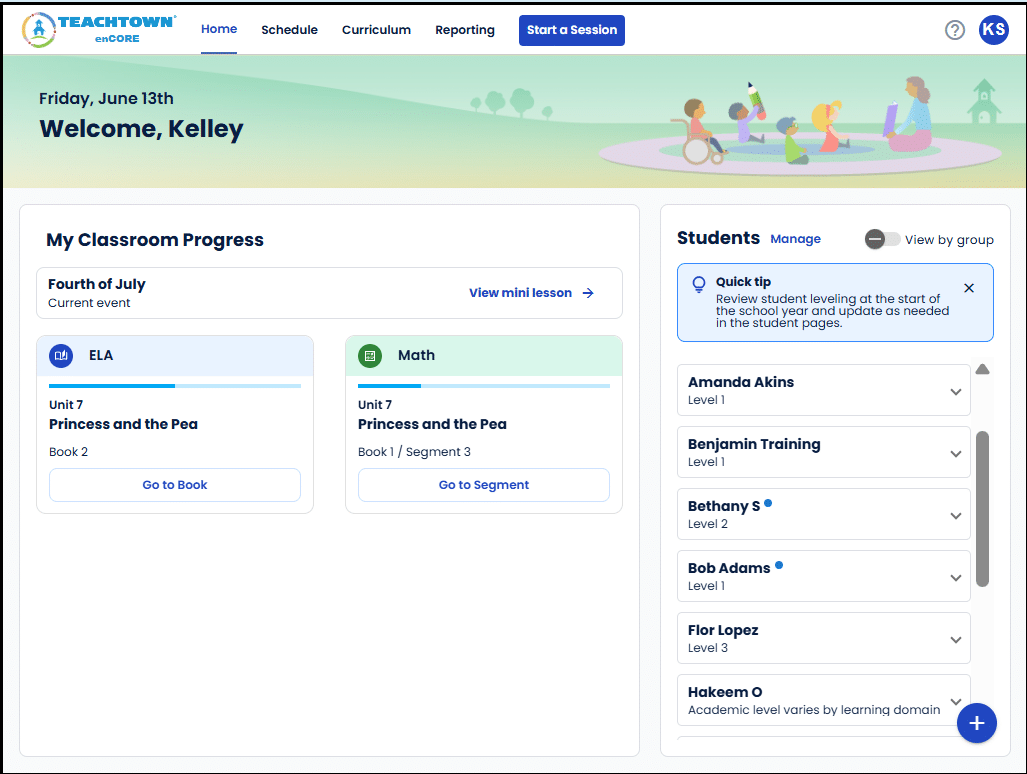Open the View mini lesson link
Screen dimensions: 1027x774
point(531,293)
